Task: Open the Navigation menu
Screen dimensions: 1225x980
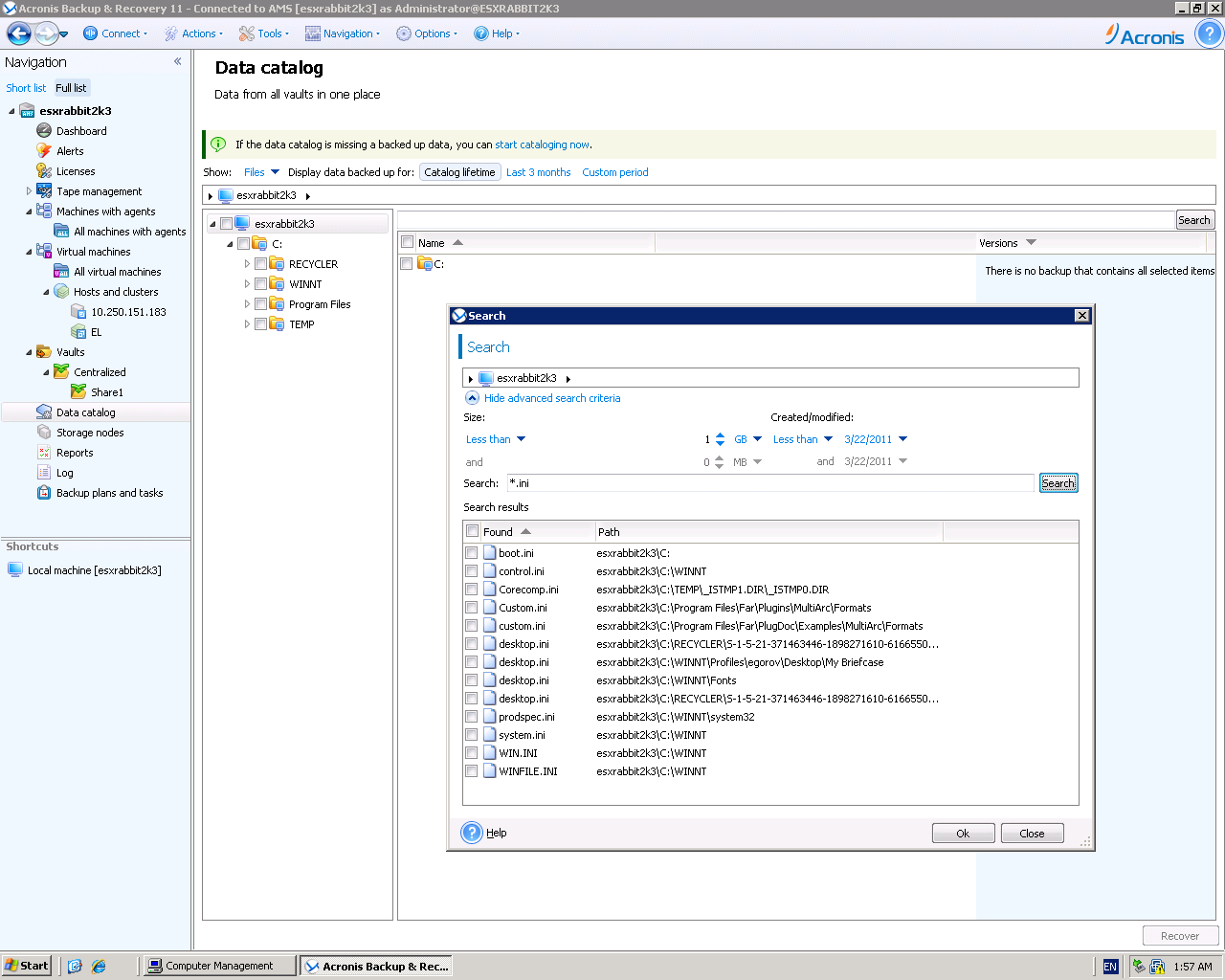Action: (x=343, y=33)
